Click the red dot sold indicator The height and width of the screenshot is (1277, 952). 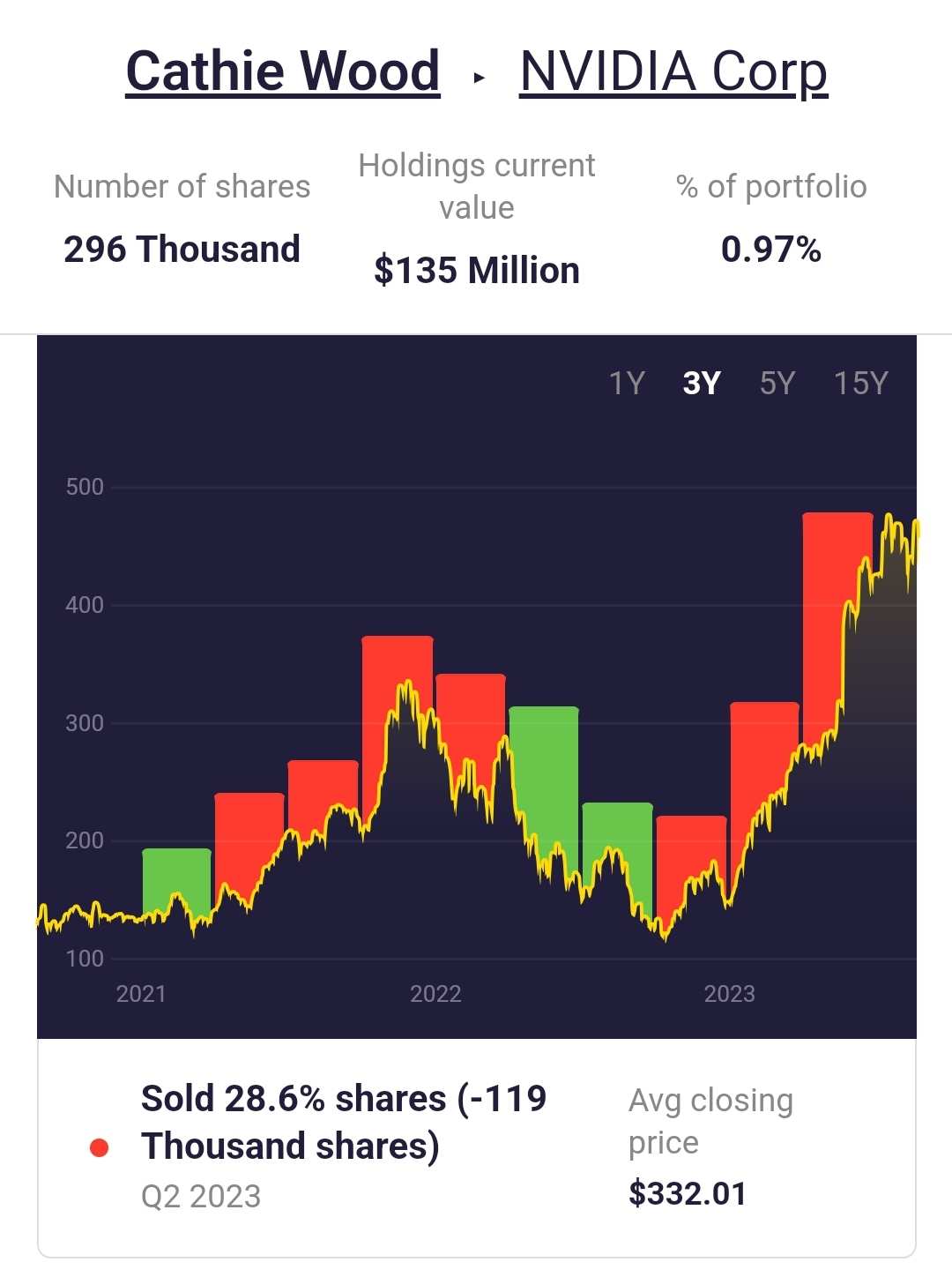click(x=99, y=1147)
